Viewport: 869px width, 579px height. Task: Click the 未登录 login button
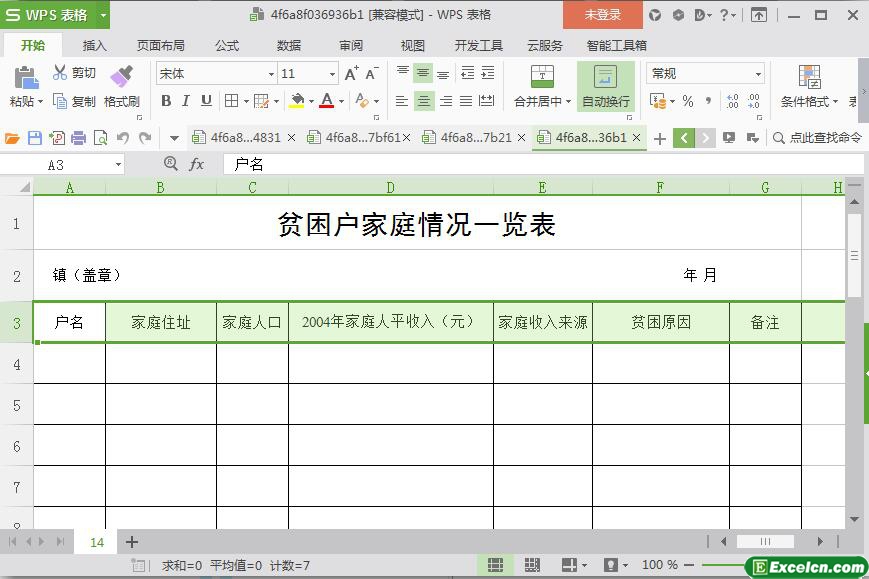602,14
